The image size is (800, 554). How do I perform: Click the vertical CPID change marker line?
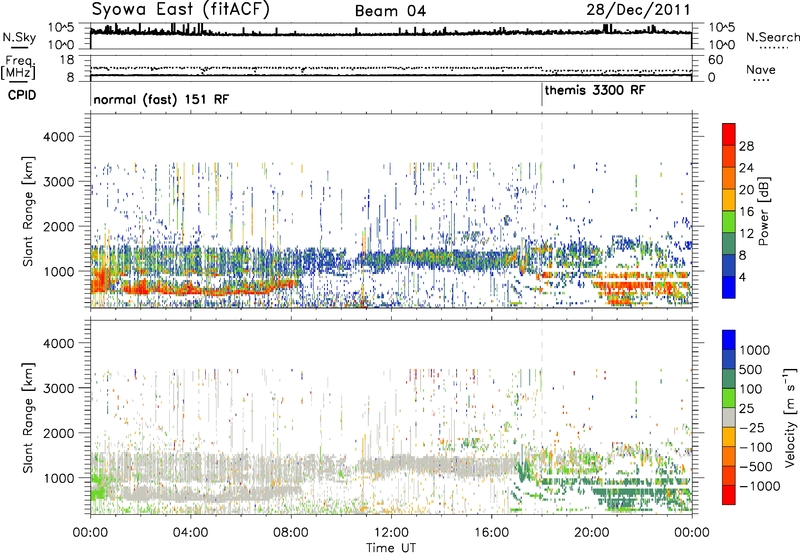(542, 94)
